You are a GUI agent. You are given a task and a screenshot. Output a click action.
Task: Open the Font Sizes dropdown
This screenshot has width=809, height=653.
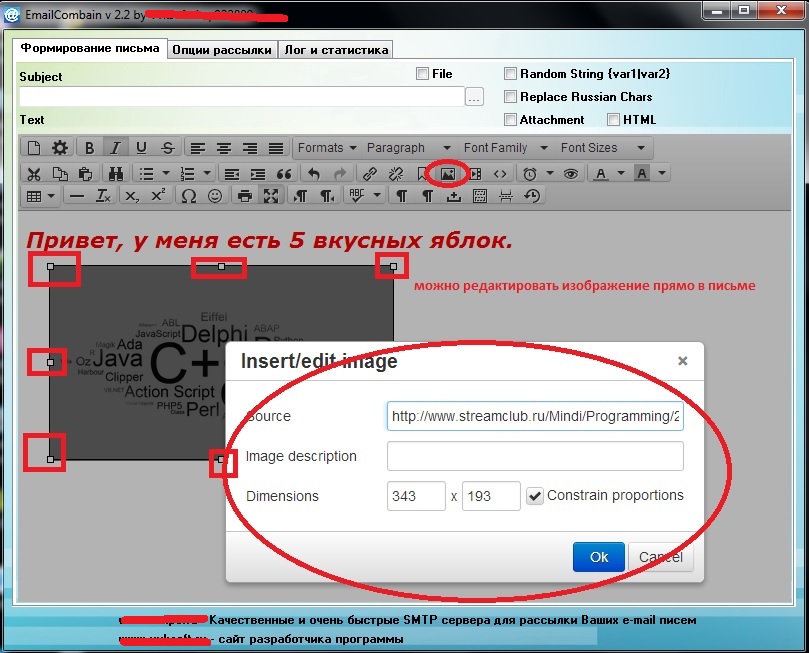pyautogui.click(x=603, y=148)
